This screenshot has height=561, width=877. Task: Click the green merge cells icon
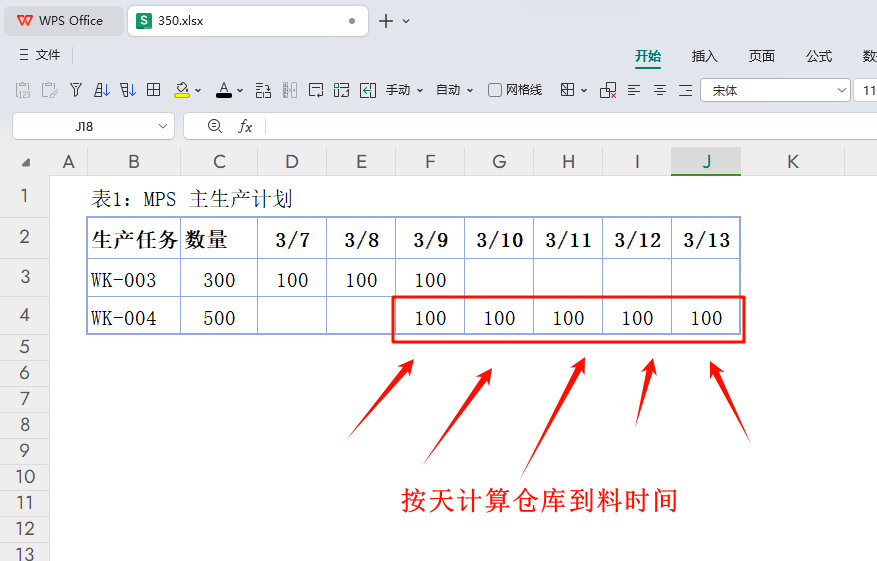[x=341, y=90]
